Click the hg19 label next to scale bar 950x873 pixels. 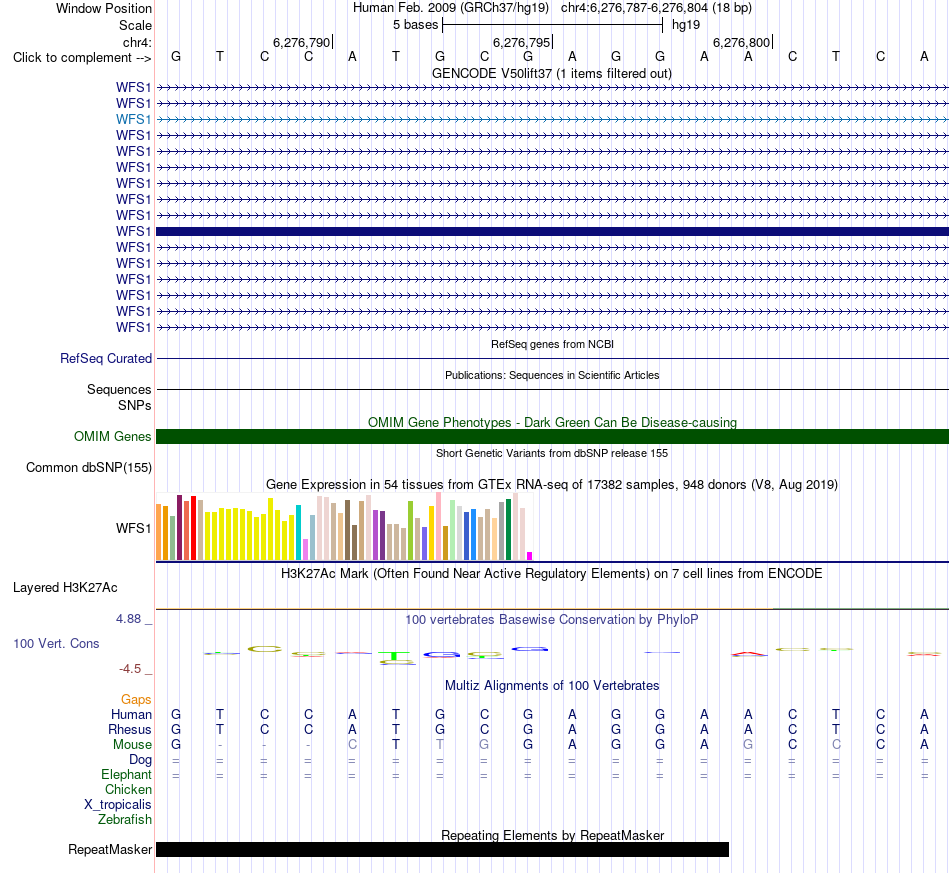[686, 25]
